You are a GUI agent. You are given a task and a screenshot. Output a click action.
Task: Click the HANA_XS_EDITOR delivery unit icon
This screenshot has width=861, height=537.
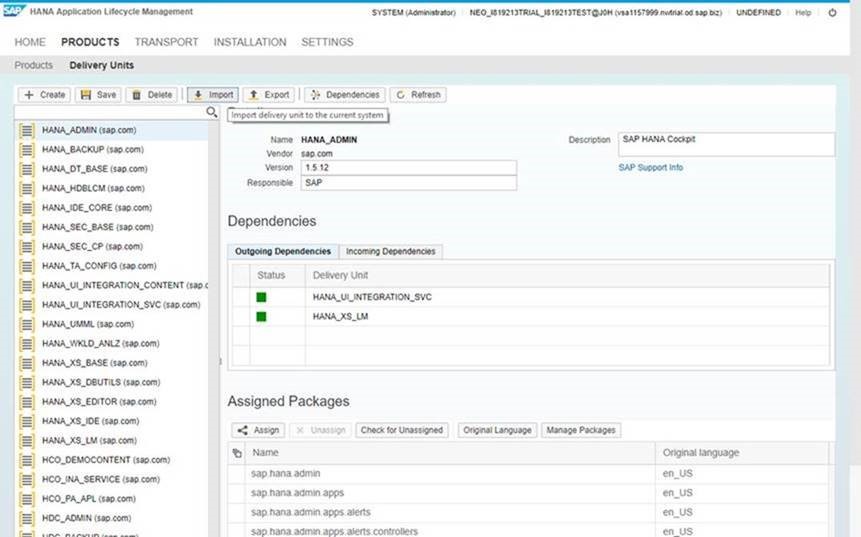tap(26, 402)
